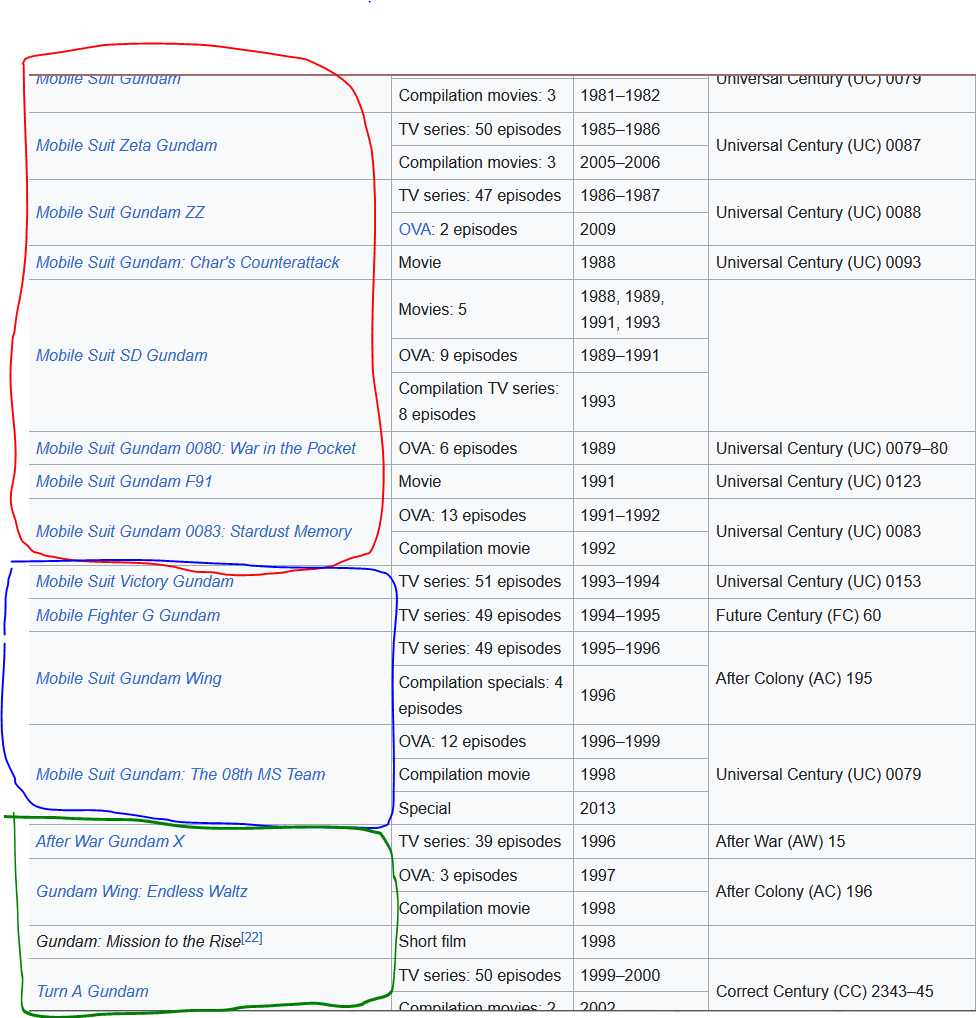Select the cell 'Compilation TV series: 8 episodes'
Viewport: 976px width, 1018px height.
pyautogui.click(x=482, y=401)
